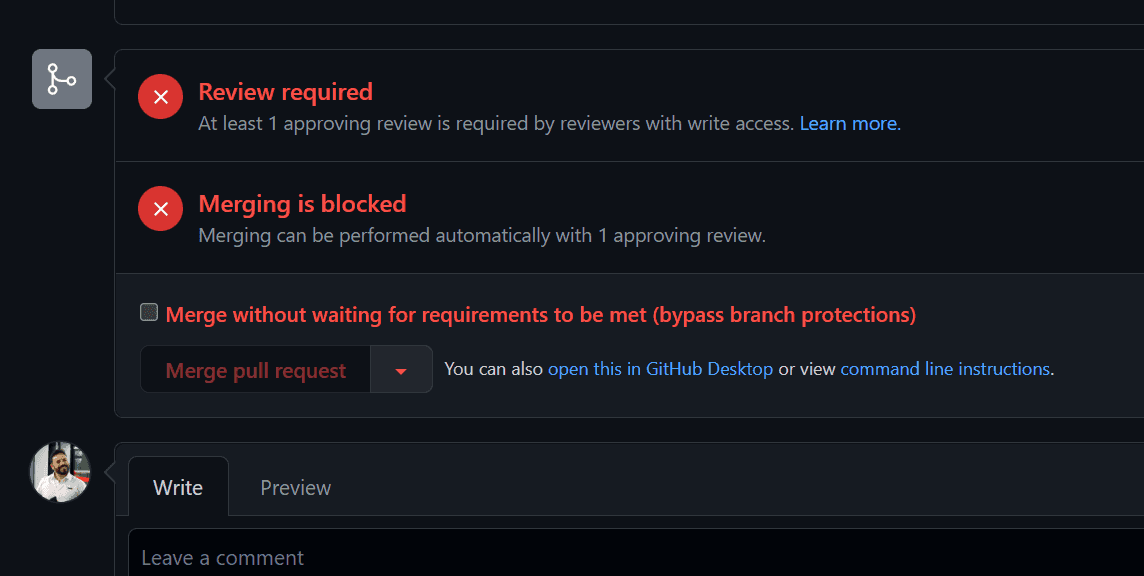Open the command line instructions link
Screen dimensions: 1144x576
click(x=945, y=369)
